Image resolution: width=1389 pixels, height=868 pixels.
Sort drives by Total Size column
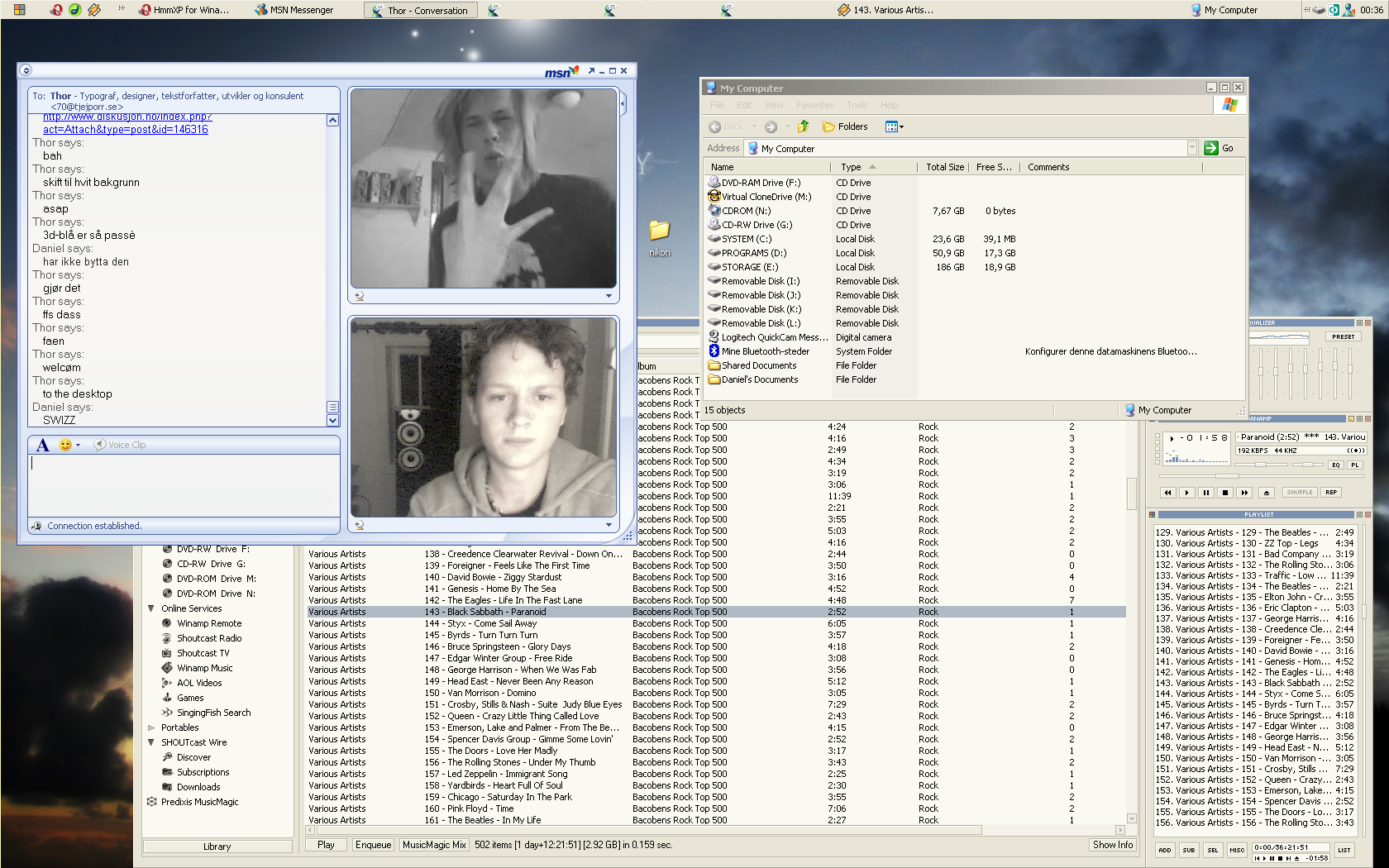coord(944,167)
